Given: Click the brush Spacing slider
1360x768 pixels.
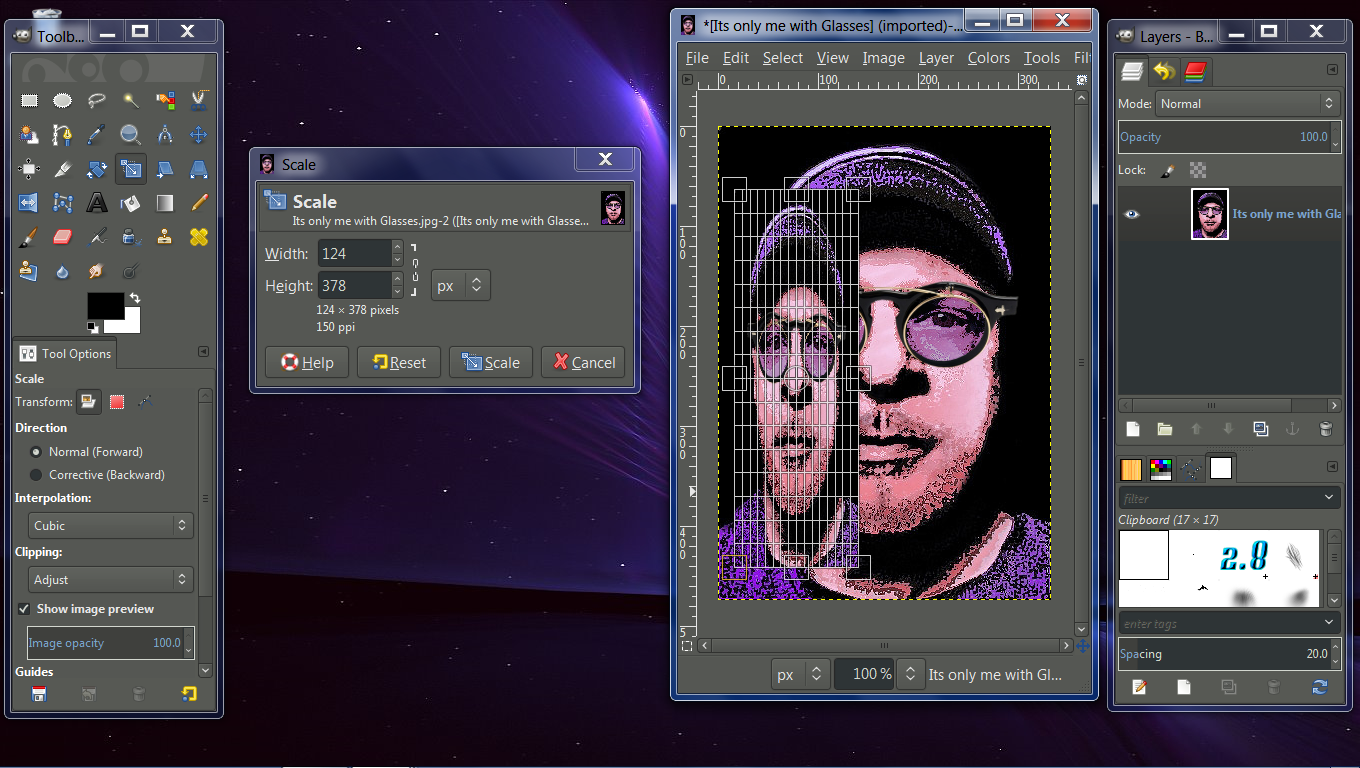Looking at the screenshot, I should point(1229,654).
